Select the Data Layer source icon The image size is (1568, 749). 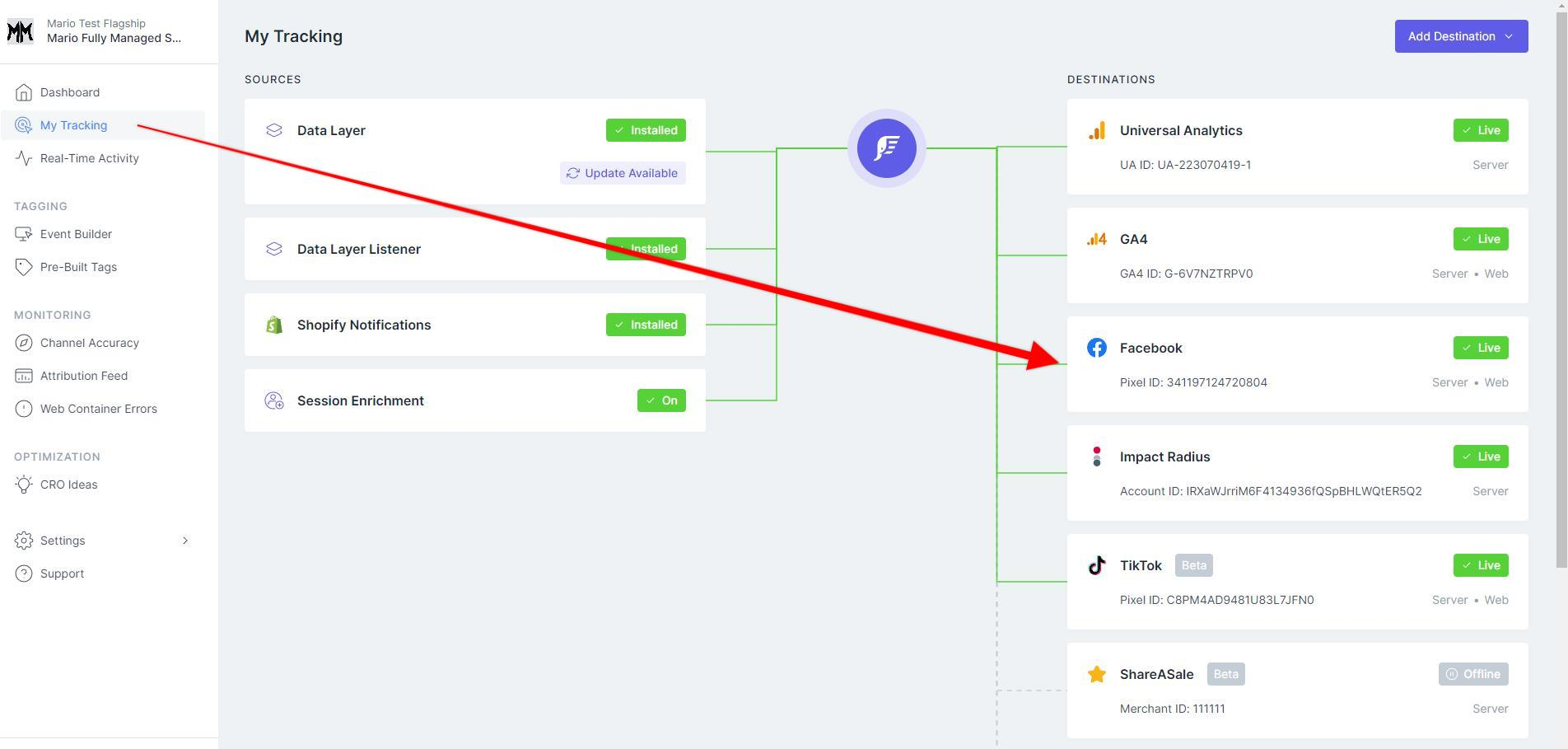tap(273, 129)
